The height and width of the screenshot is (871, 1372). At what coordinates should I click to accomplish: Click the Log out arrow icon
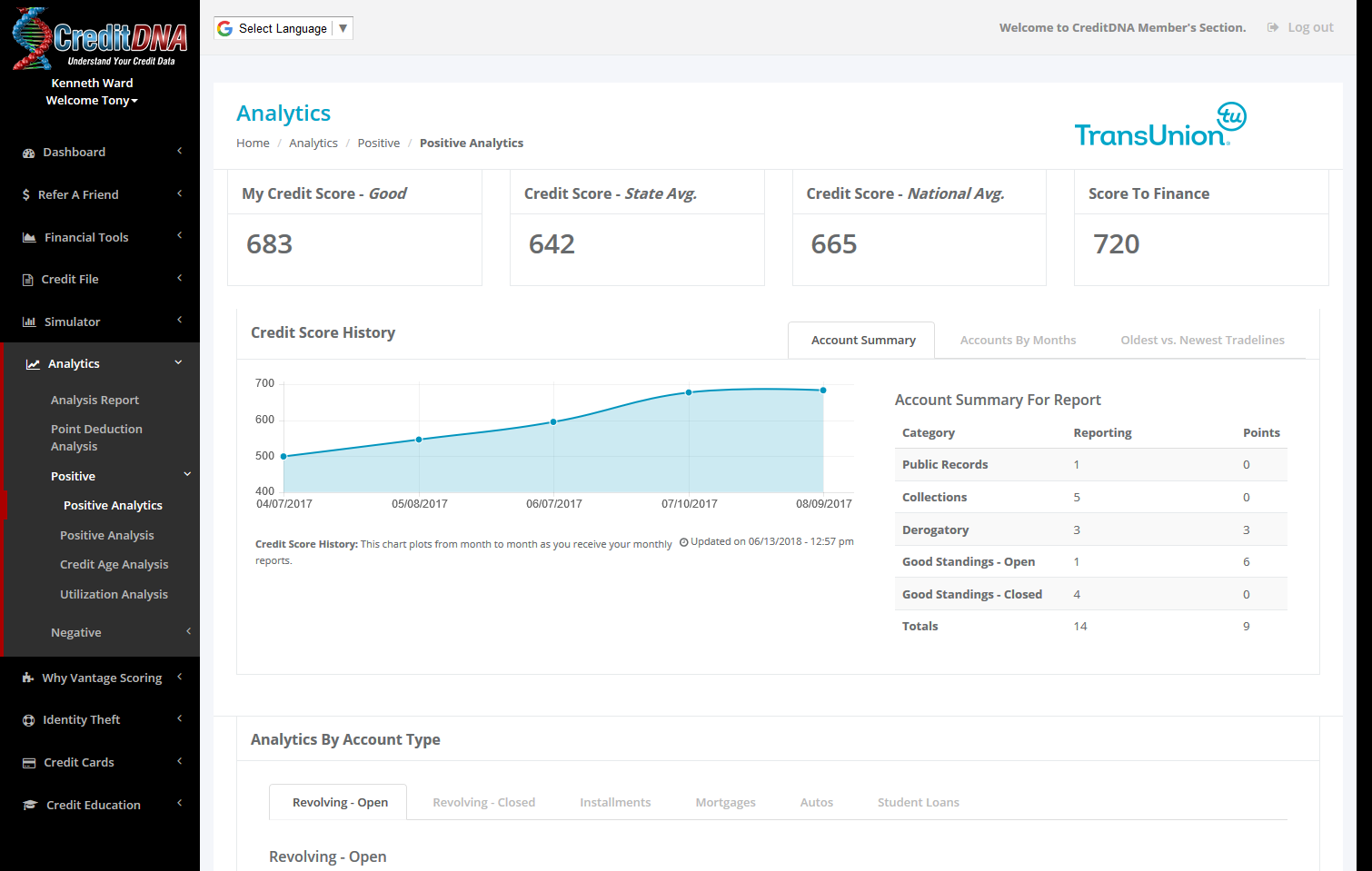tap(1273, 27)
